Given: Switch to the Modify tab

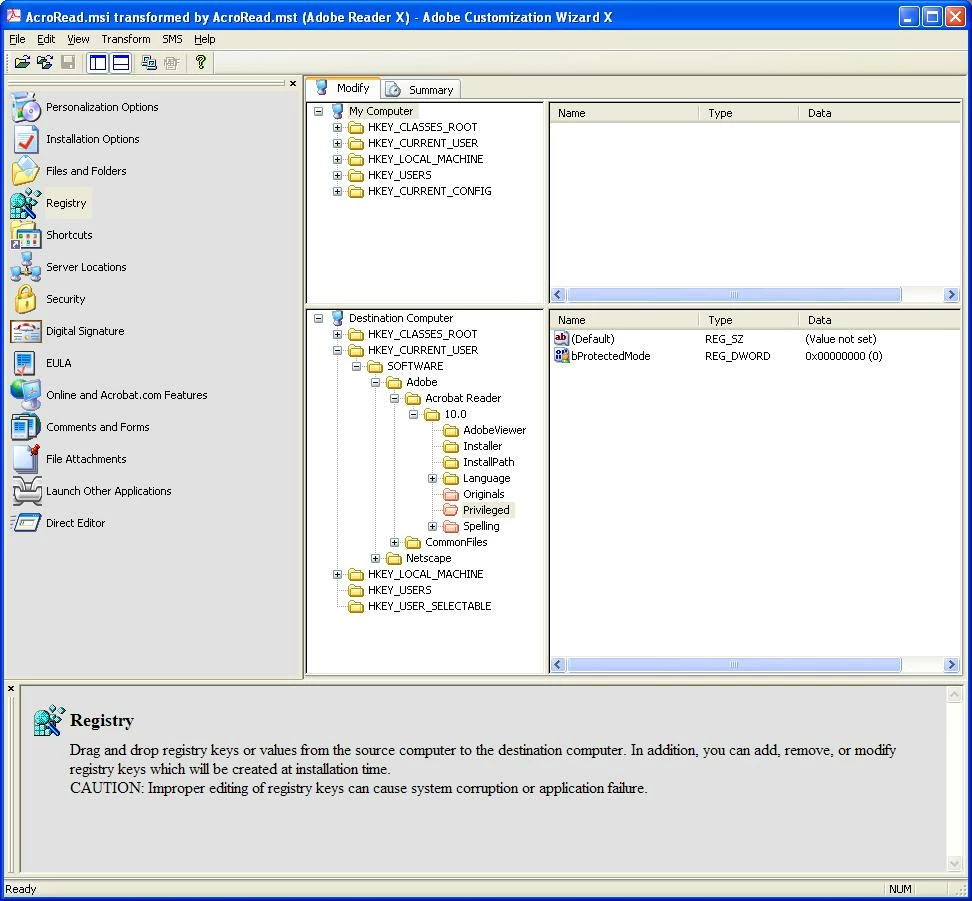Looking at the screenshot, I should click(x=343, y=88).
